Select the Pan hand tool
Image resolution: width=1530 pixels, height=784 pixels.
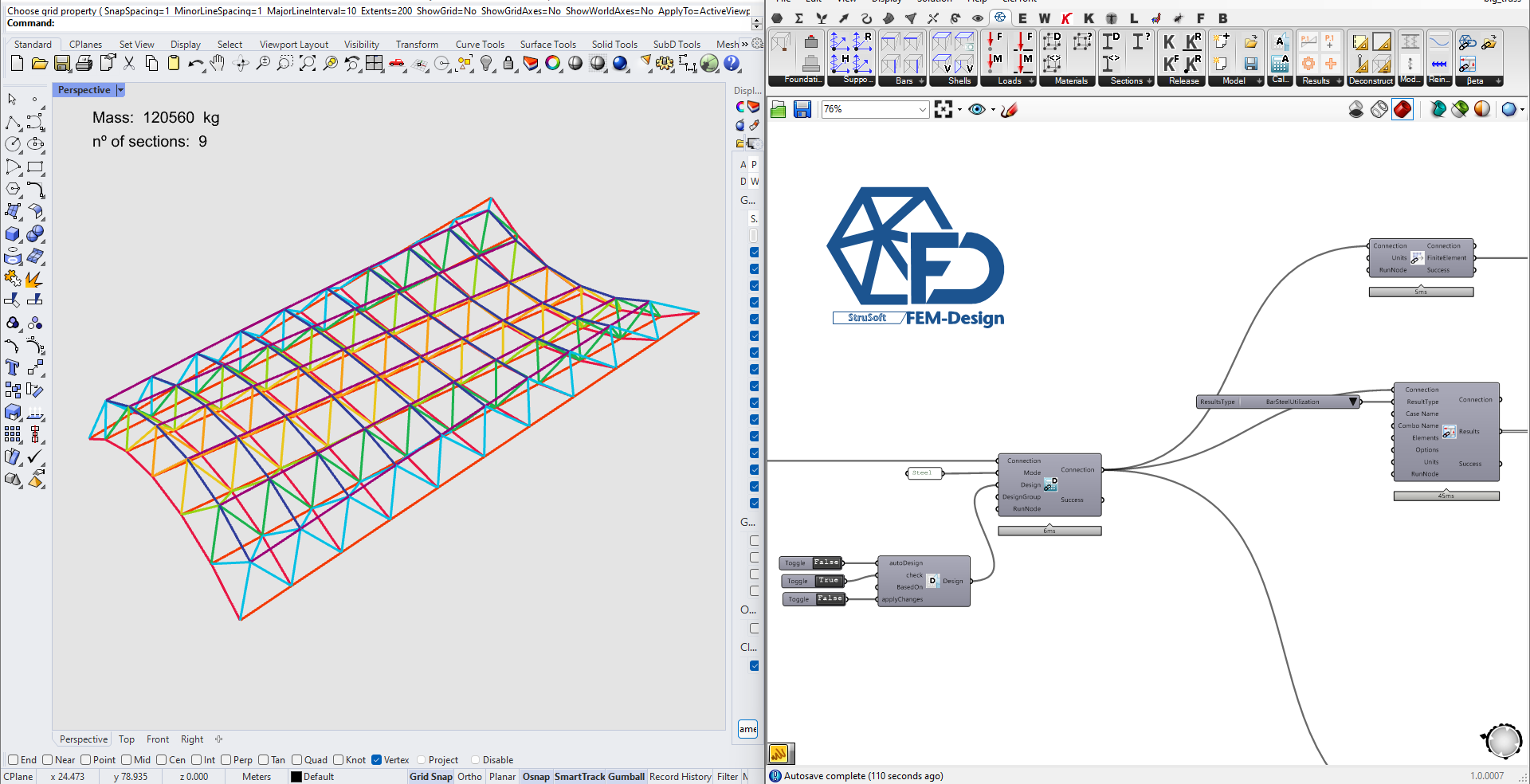click(x=217, y=64)
